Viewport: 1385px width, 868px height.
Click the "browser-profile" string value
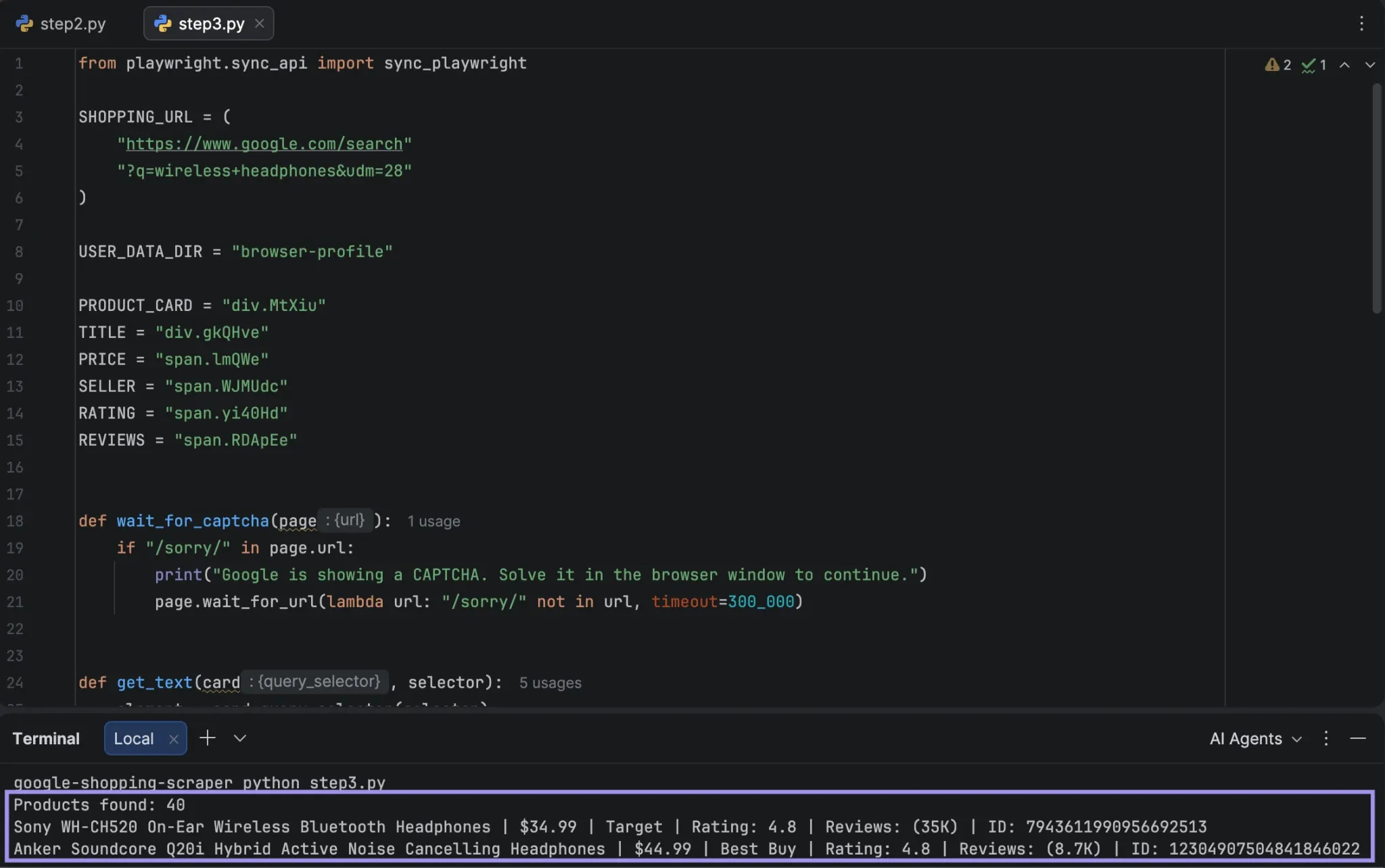pyautogui.click(x=312, y=251)
